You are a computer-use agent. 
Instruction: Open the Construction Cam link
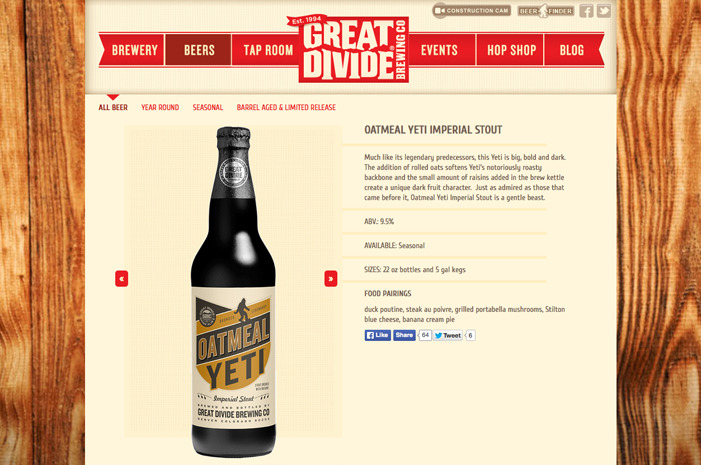click(472, 10)
